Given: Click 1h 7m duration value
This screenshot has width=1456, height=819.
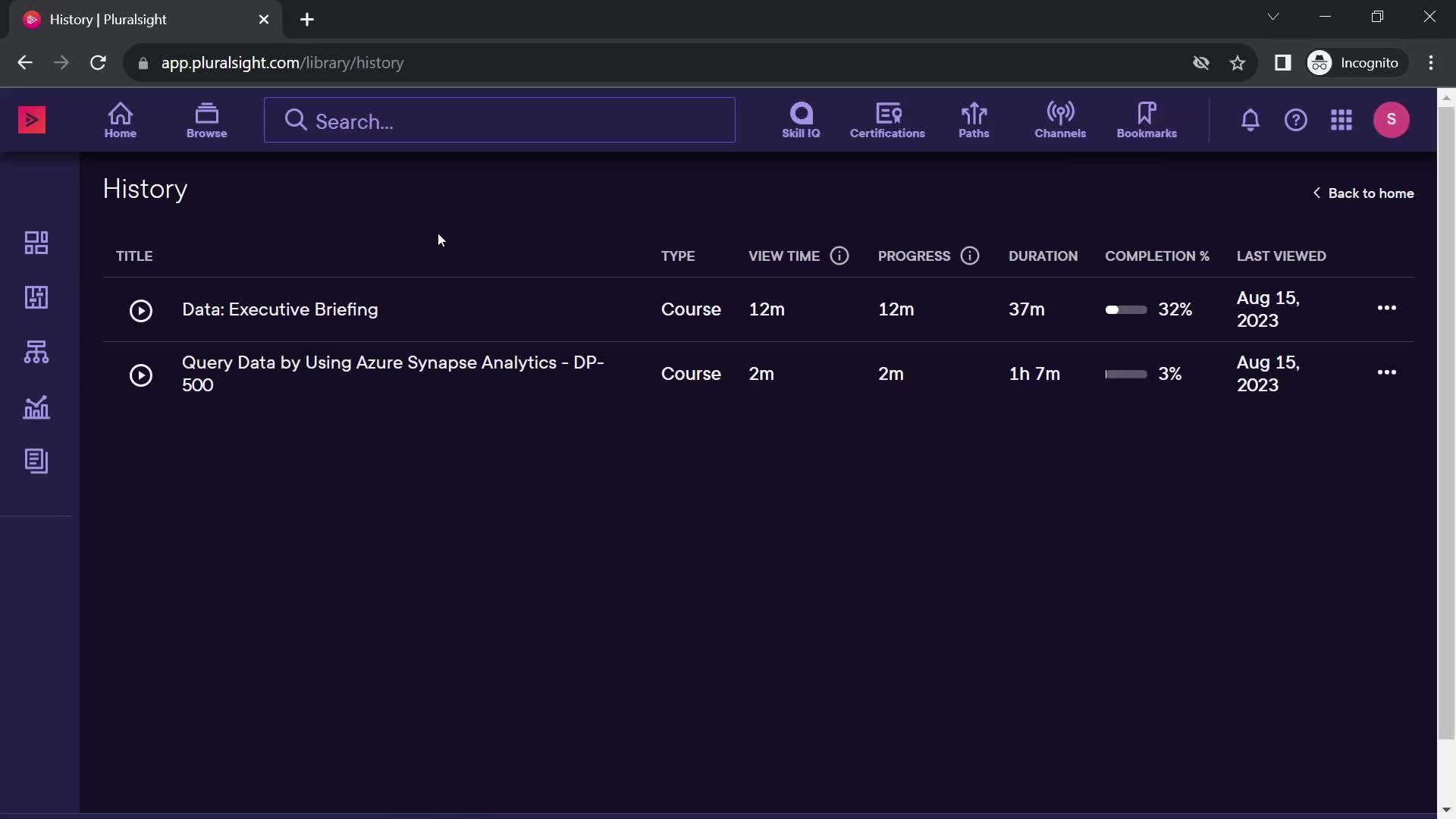Looking at the screenshot, I should coord(1034,374).
